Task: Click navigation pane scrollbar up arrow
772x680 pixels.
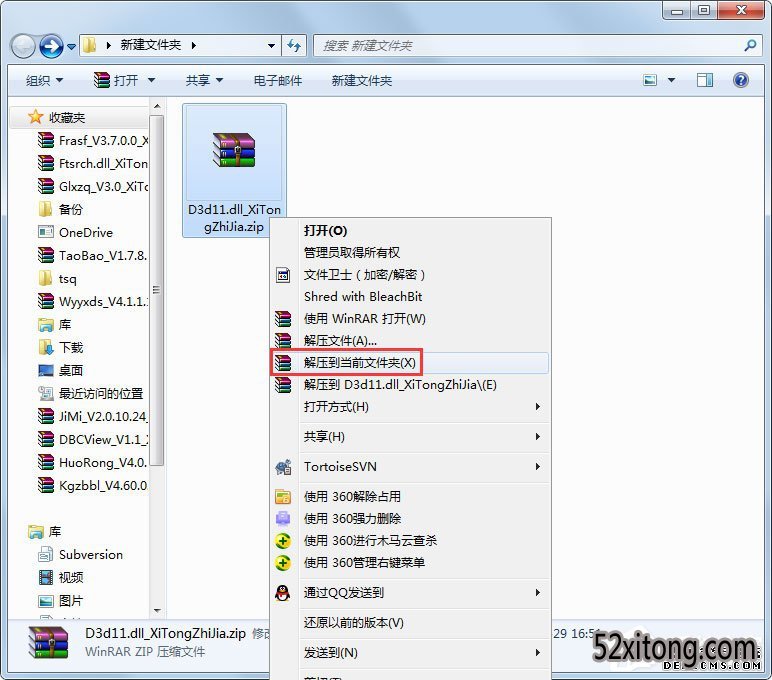Action: pyautogui.click(x=157, y=106)
